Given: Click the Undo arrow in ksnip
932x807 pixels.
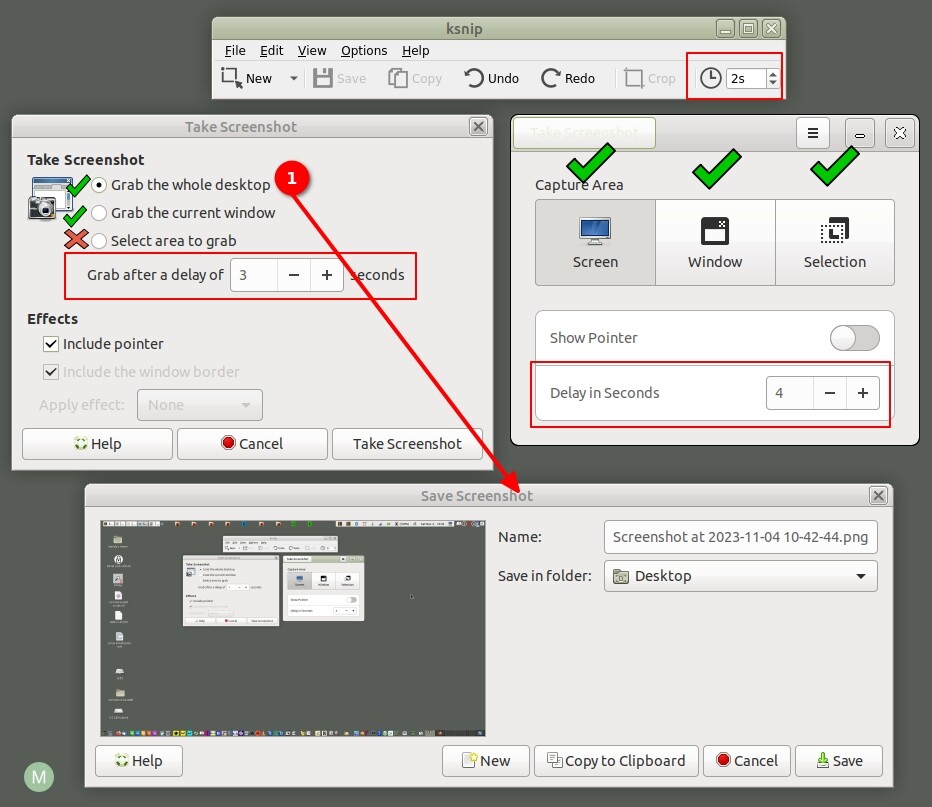Looking at the screenshot, I should tap(474, 78).
